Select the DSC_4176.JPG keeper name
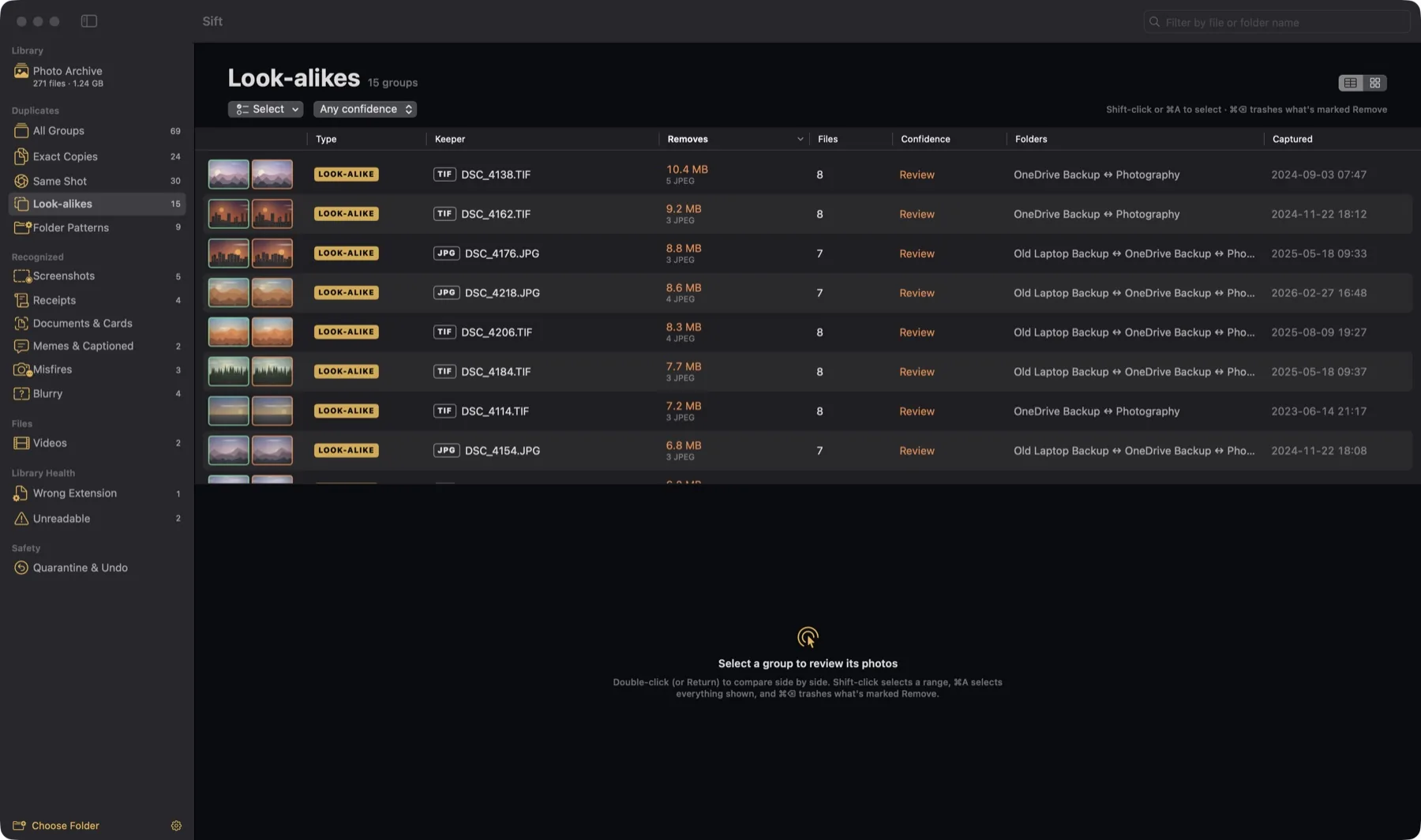 502,253
